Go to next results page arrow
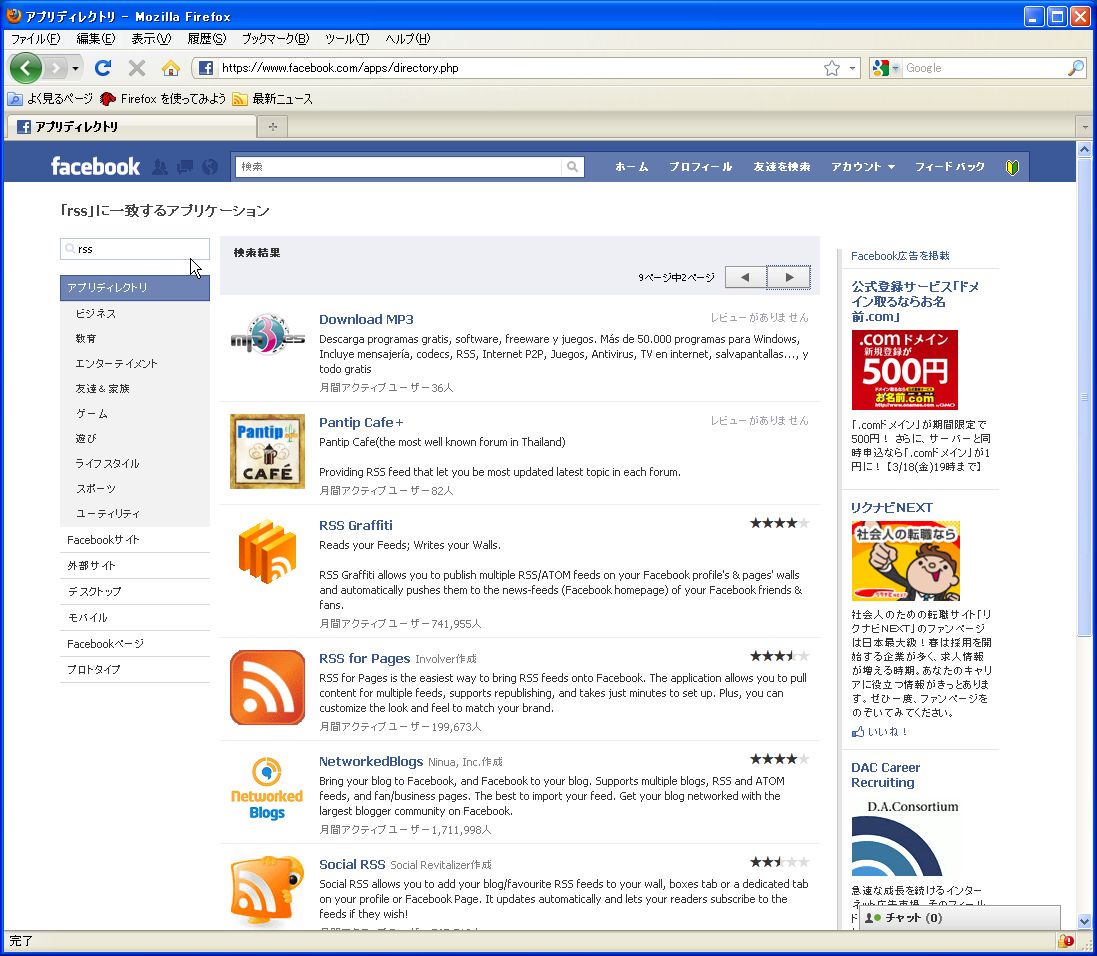1097x956 pixels. pyautogui.click(x=789, y=277)
